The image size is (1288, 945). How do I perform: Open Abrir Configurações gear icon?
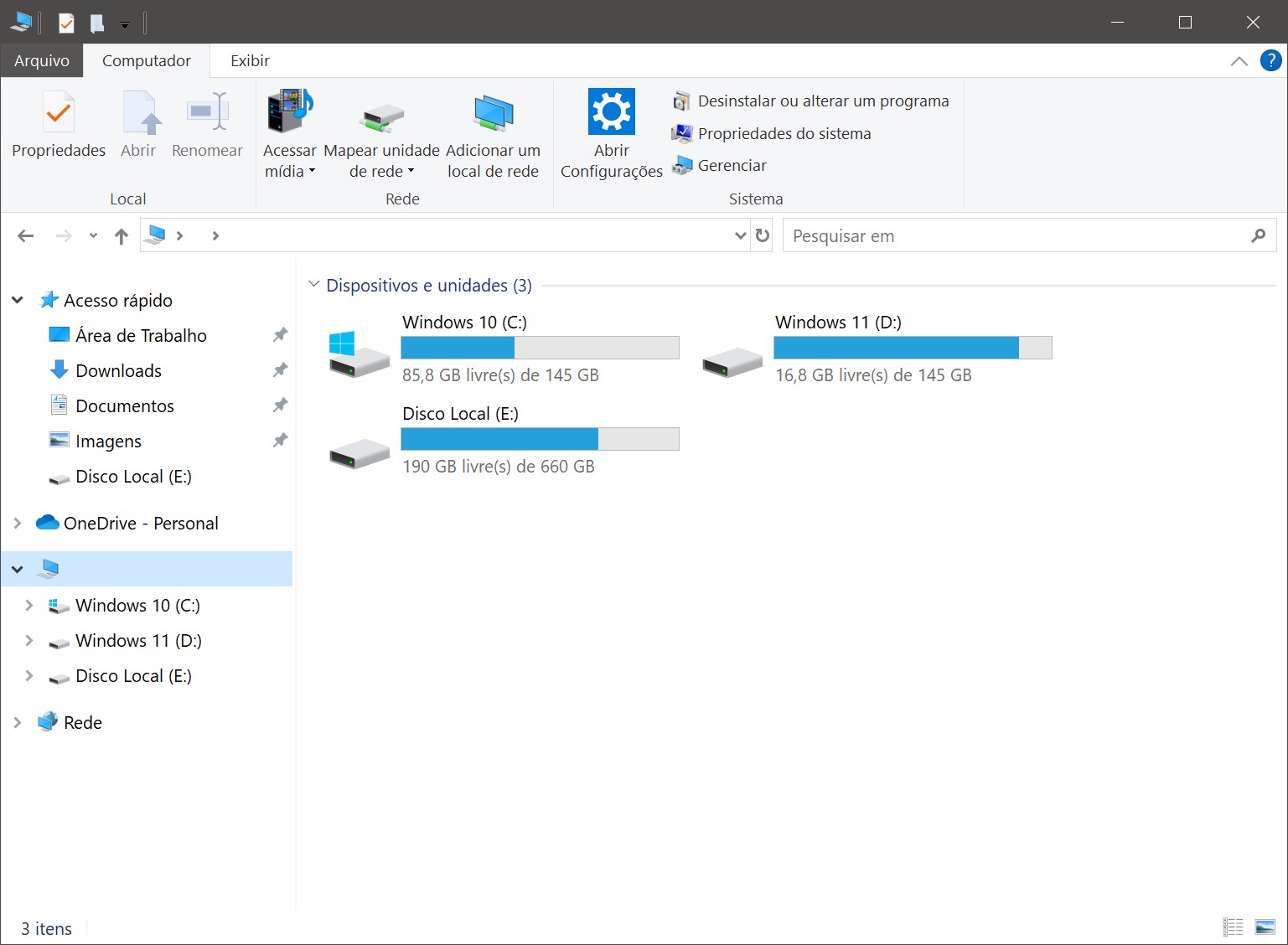coord(612,111)
